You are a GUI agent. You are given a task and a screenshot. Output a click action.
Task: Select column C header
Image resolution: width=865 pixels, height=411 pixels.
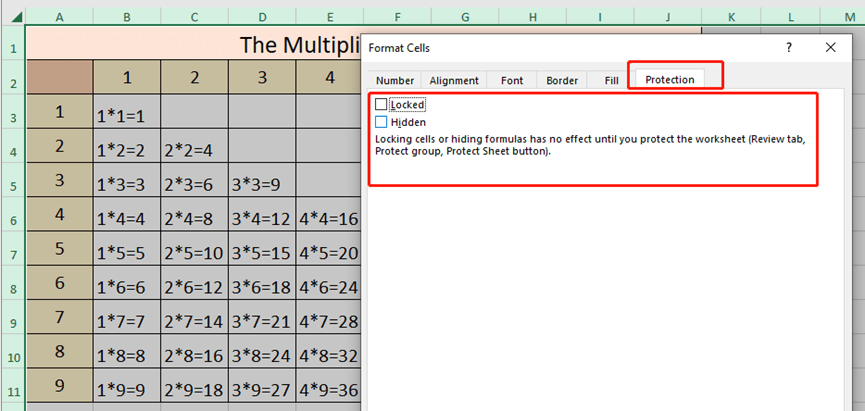coord(195,18)
